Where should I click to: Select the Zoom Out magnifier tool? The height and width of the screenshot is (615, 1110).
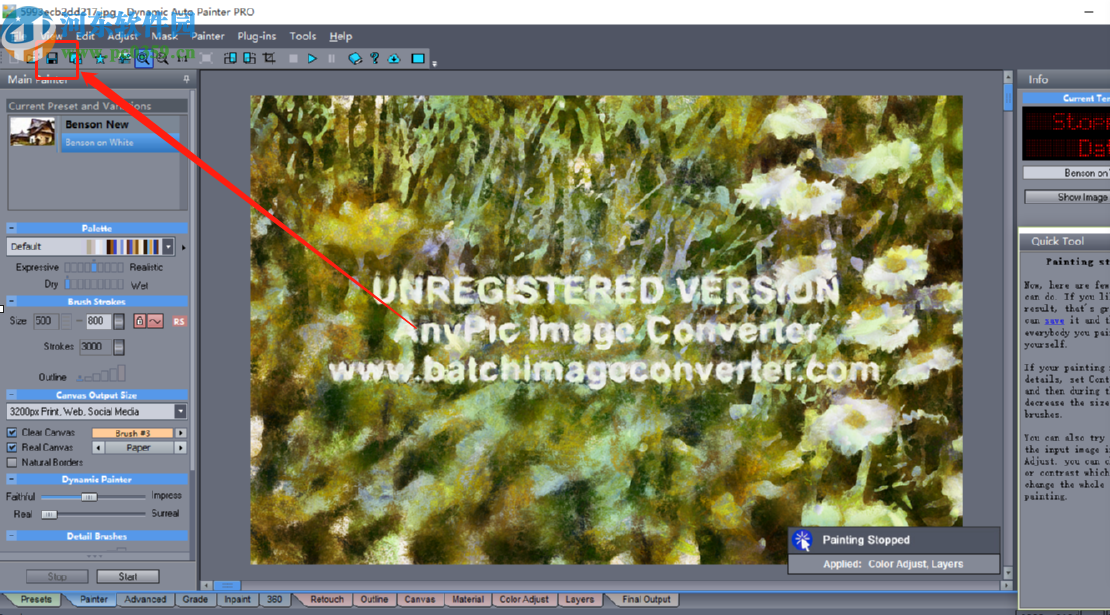pos(163,59)
